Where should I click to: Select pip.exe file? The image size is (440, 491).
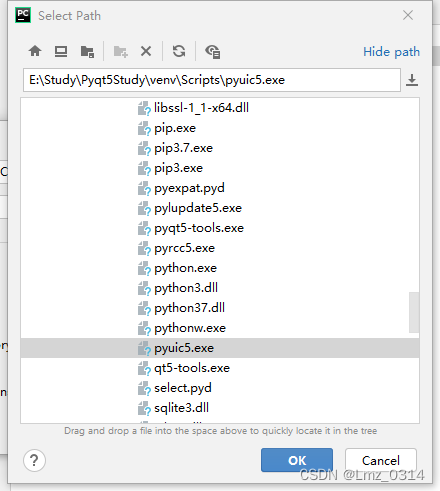[175, 128]
